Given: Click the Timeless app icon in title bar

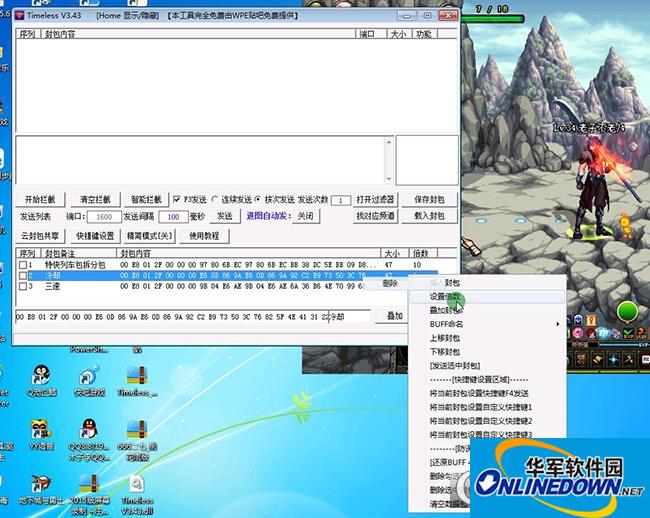Looking at the screenshot, I should [20, 16].
